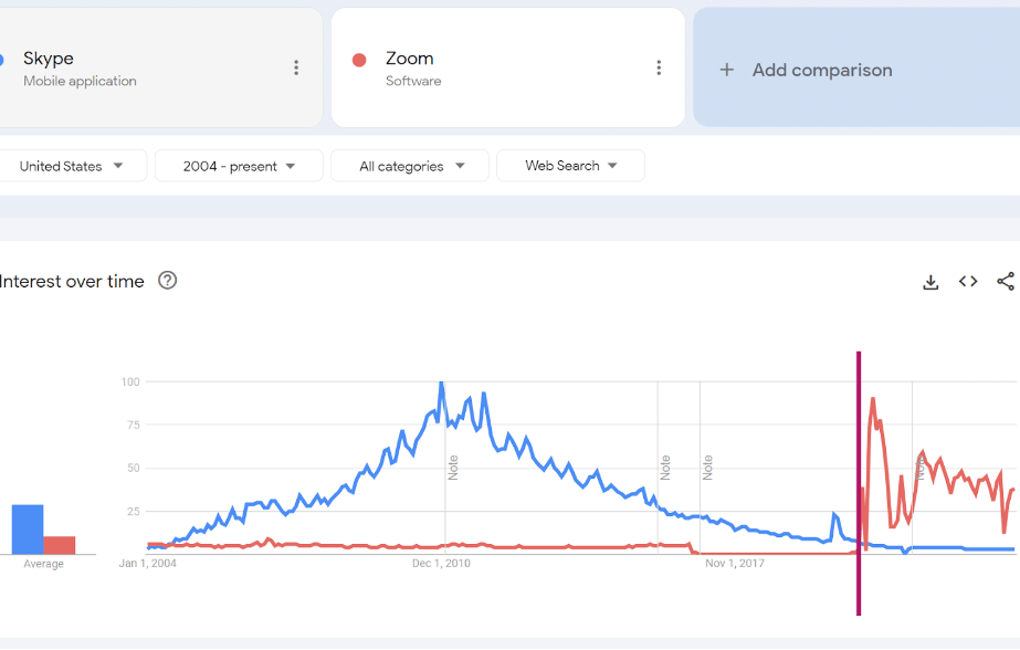Image resolution: width=1020 pixels, height=650 pixels.
Task: Click the red Zoom average bar
Action: click(x=59, y=545)
